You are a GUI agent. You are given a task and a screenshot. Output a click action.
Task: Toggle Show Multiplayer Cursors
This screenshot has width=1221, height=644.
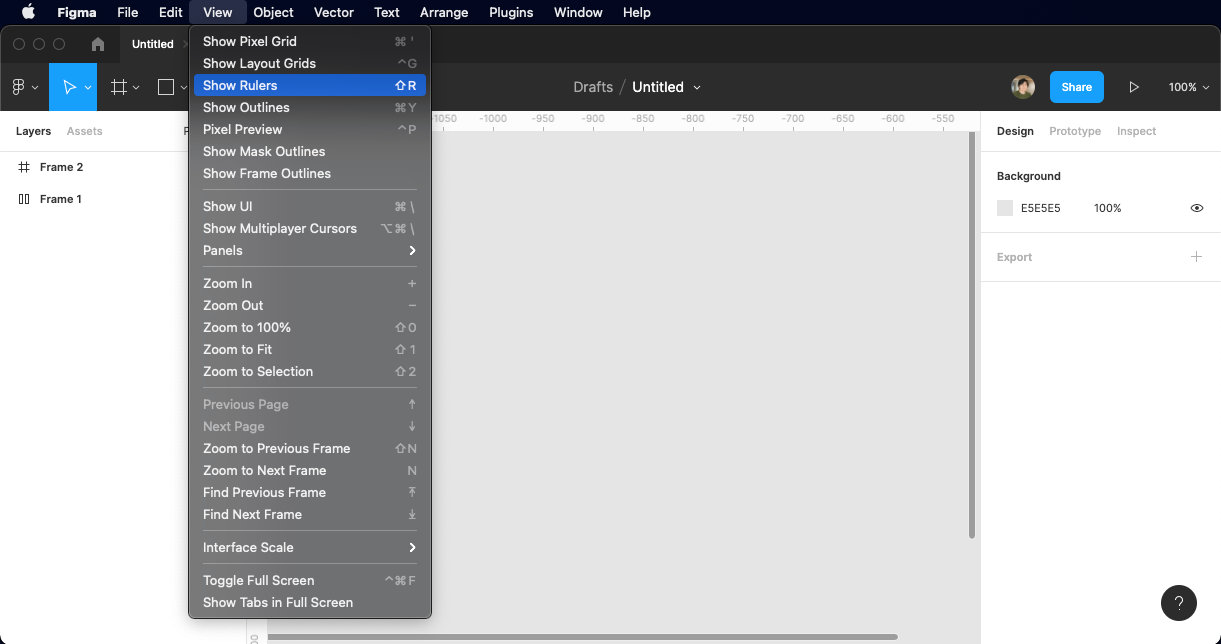coord(310,228)
